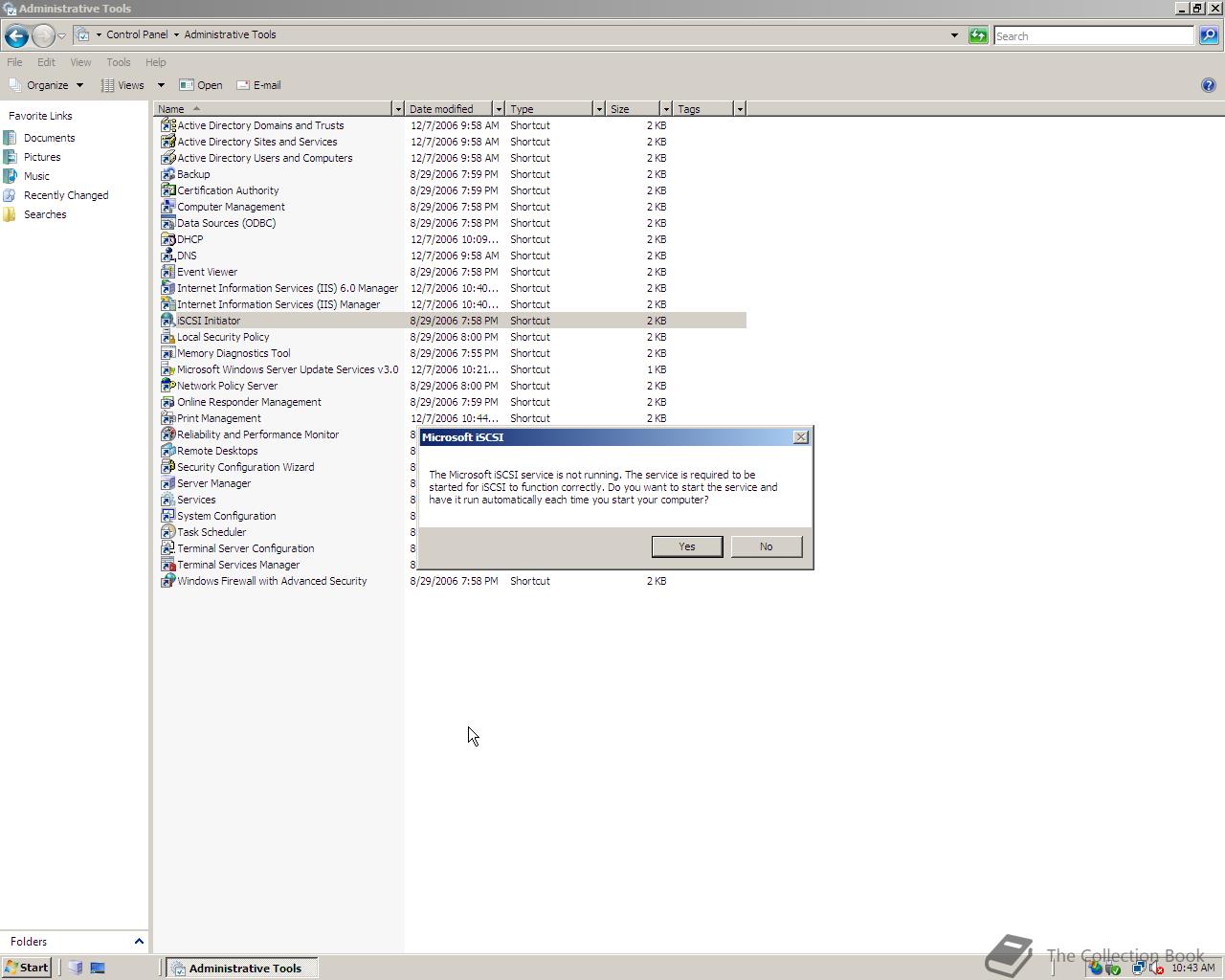This screenshot has width=1225, height=980.
Task: Open the Date modified column filter dropdown
Action: (x=499, y=109)
